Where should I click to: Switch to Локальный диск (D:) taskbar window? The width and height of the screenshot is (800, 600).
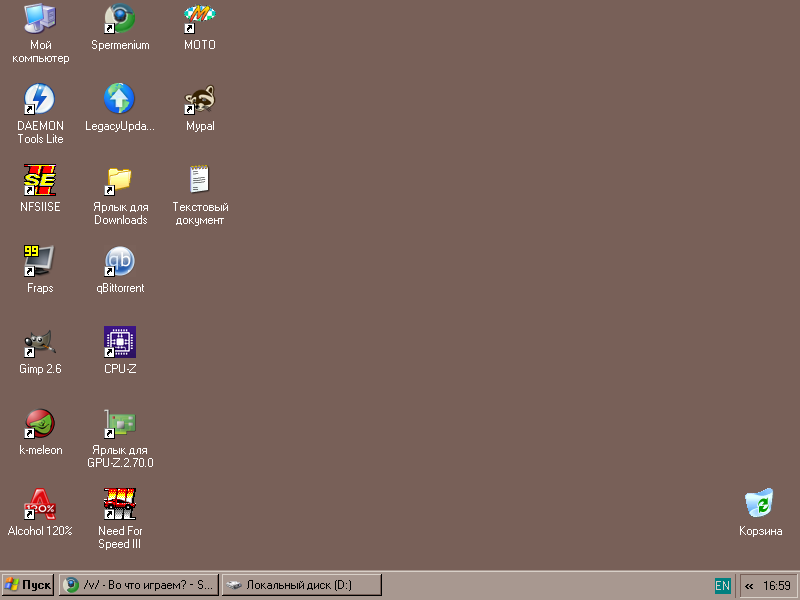pos(302,585)
